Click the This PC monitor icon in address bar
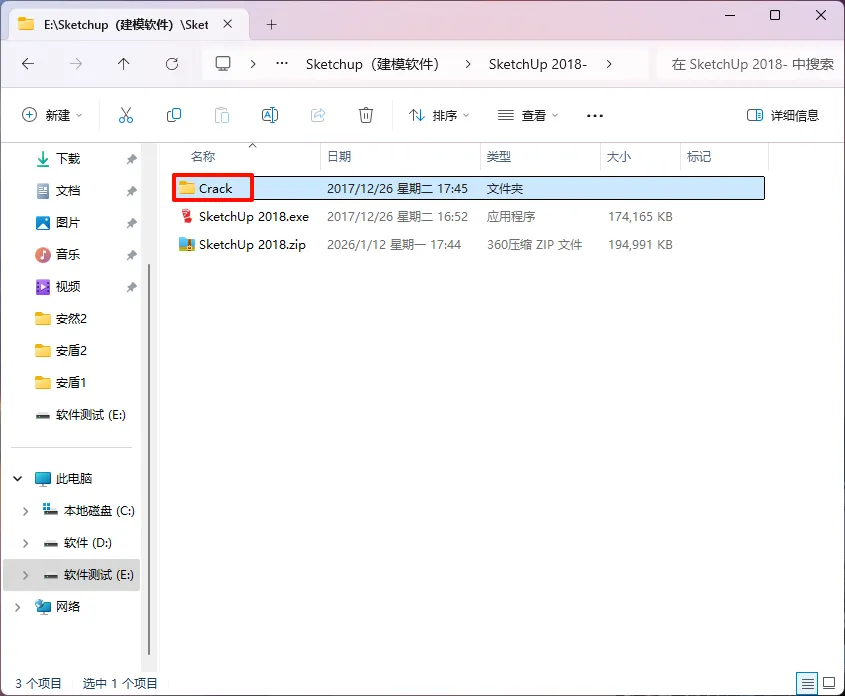Screen dimensions: 845x696 tap(223, 64)
